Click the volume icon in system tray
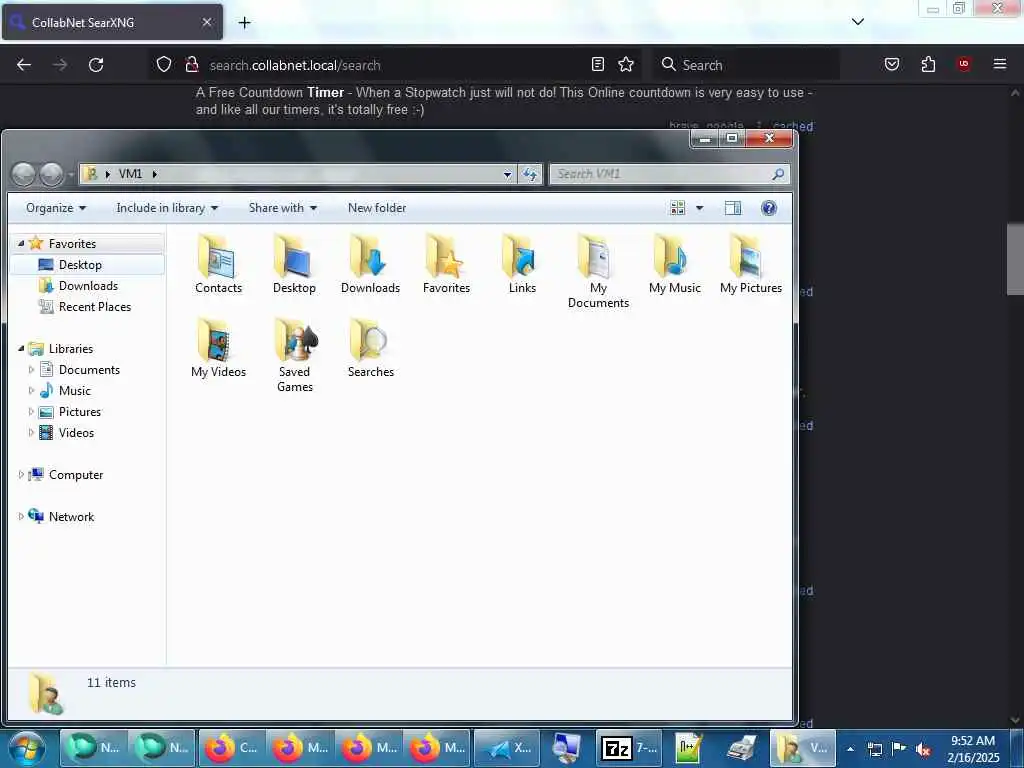 tap(923, 749)
